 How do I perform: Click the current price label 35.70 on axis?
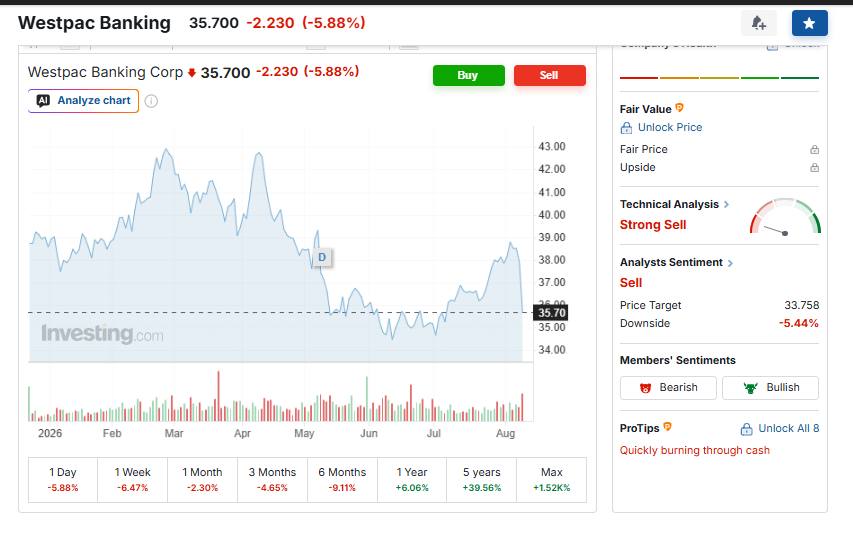pos(552,313)
